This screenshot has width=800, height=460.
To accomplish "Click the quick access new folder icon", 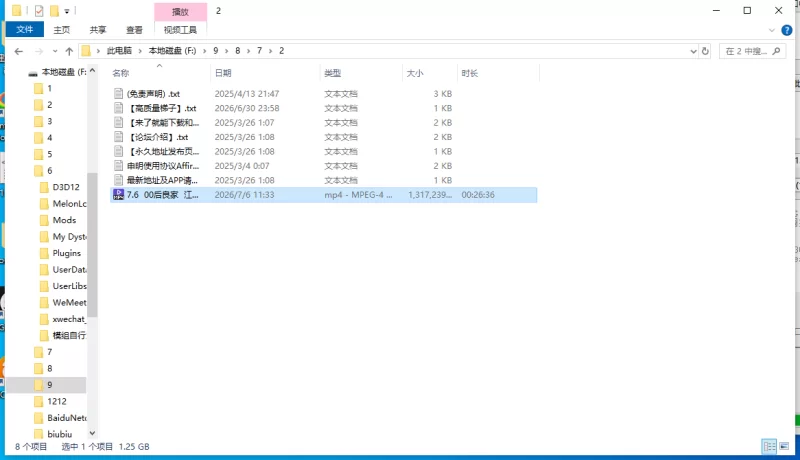I will [54, 10].
